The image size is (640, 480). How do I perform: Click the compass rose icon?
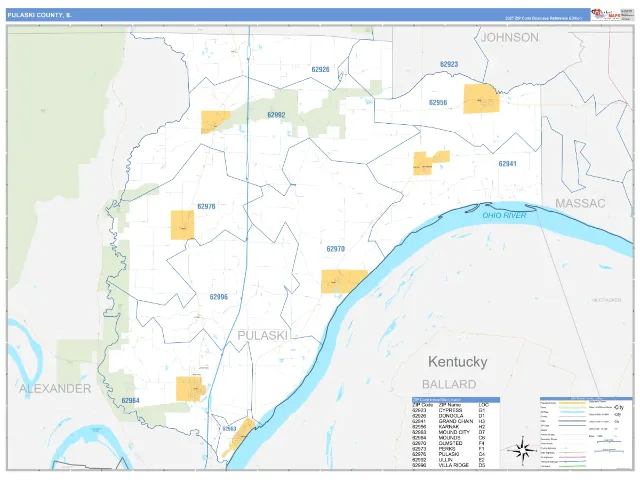[524, 449]
